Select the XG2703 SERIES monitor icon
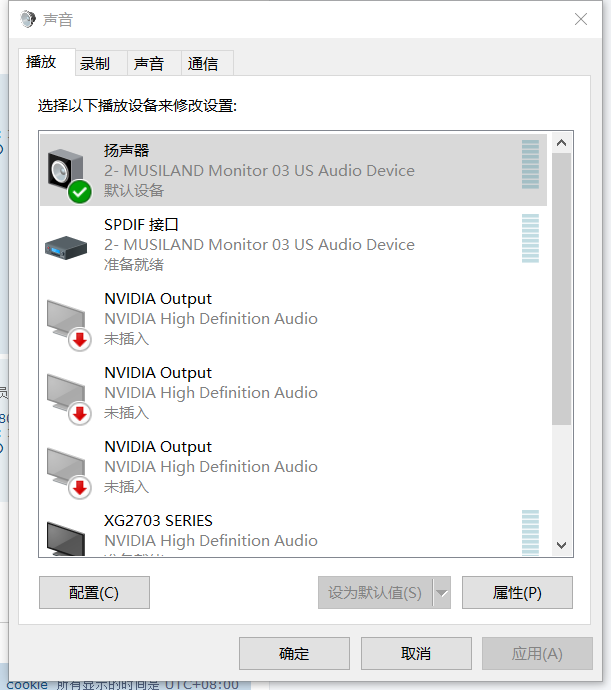The height and width of the screenshot is (690, 611). (66, 539)
